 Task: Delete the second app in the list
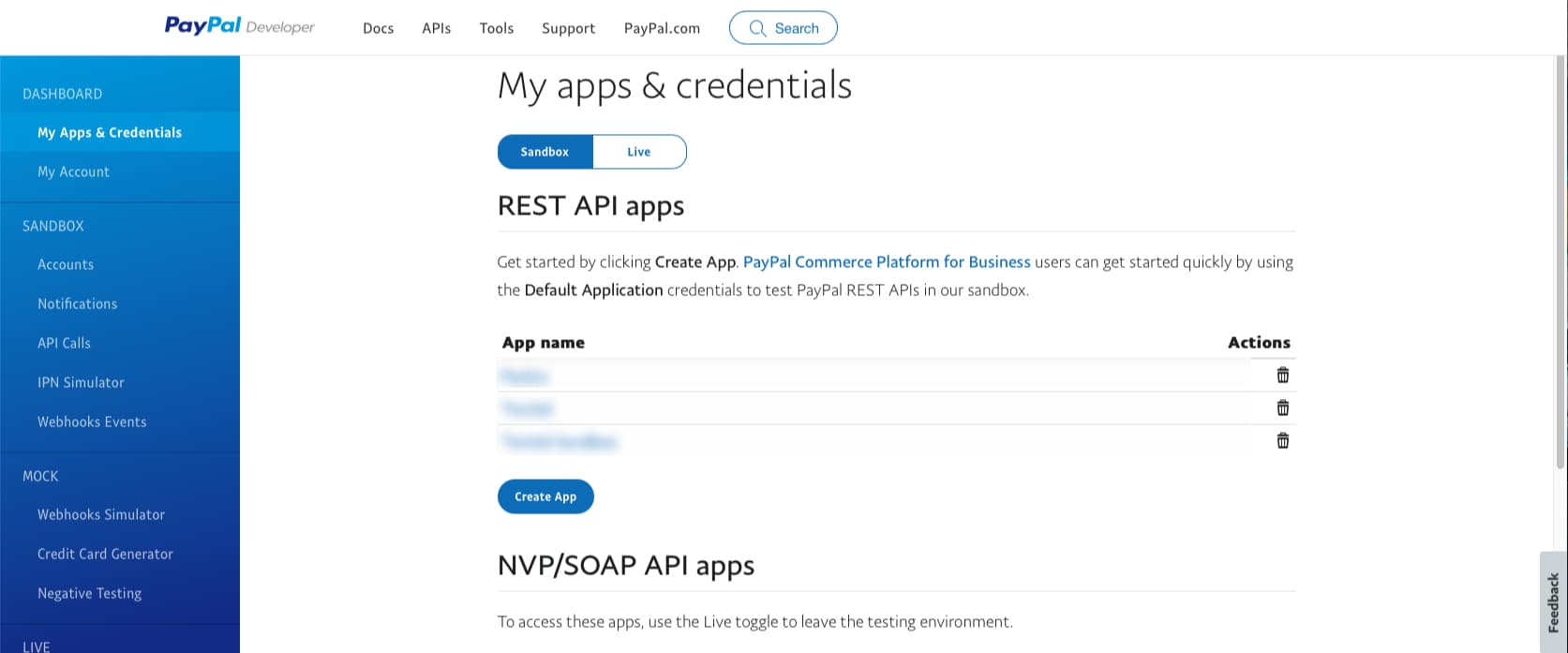coord(1282,408)
